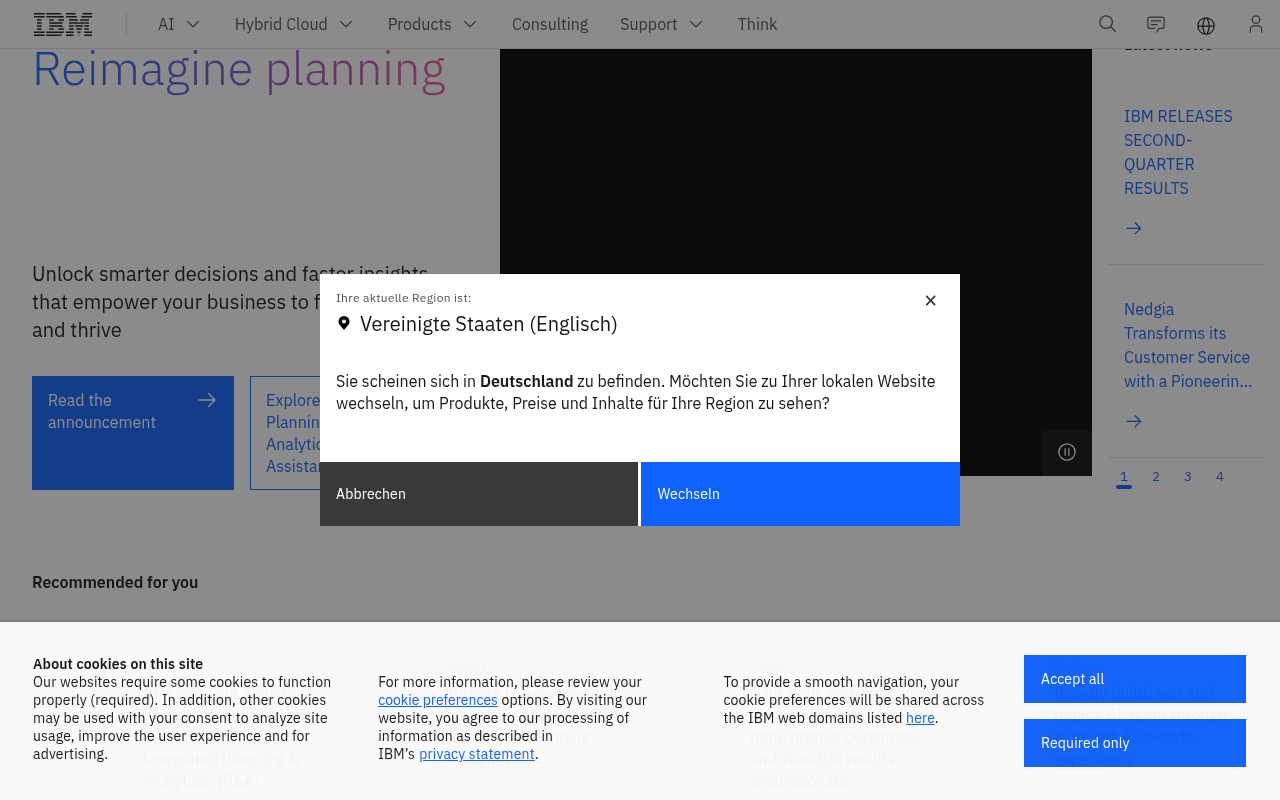
Task: Click the 'Reimagine planning' headline
Action: click(239, 70)
